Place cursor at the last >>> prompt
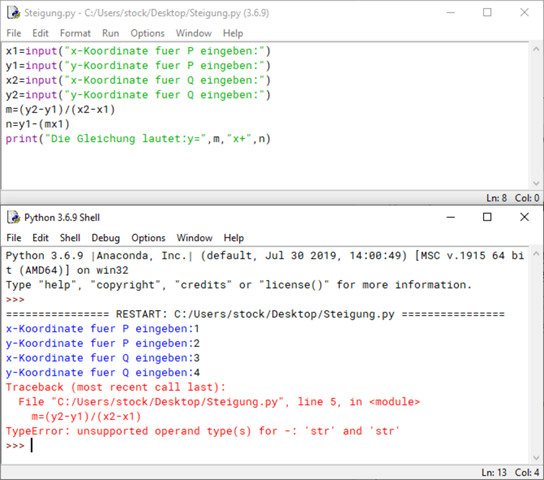544x480 pixels. [32, 445]
